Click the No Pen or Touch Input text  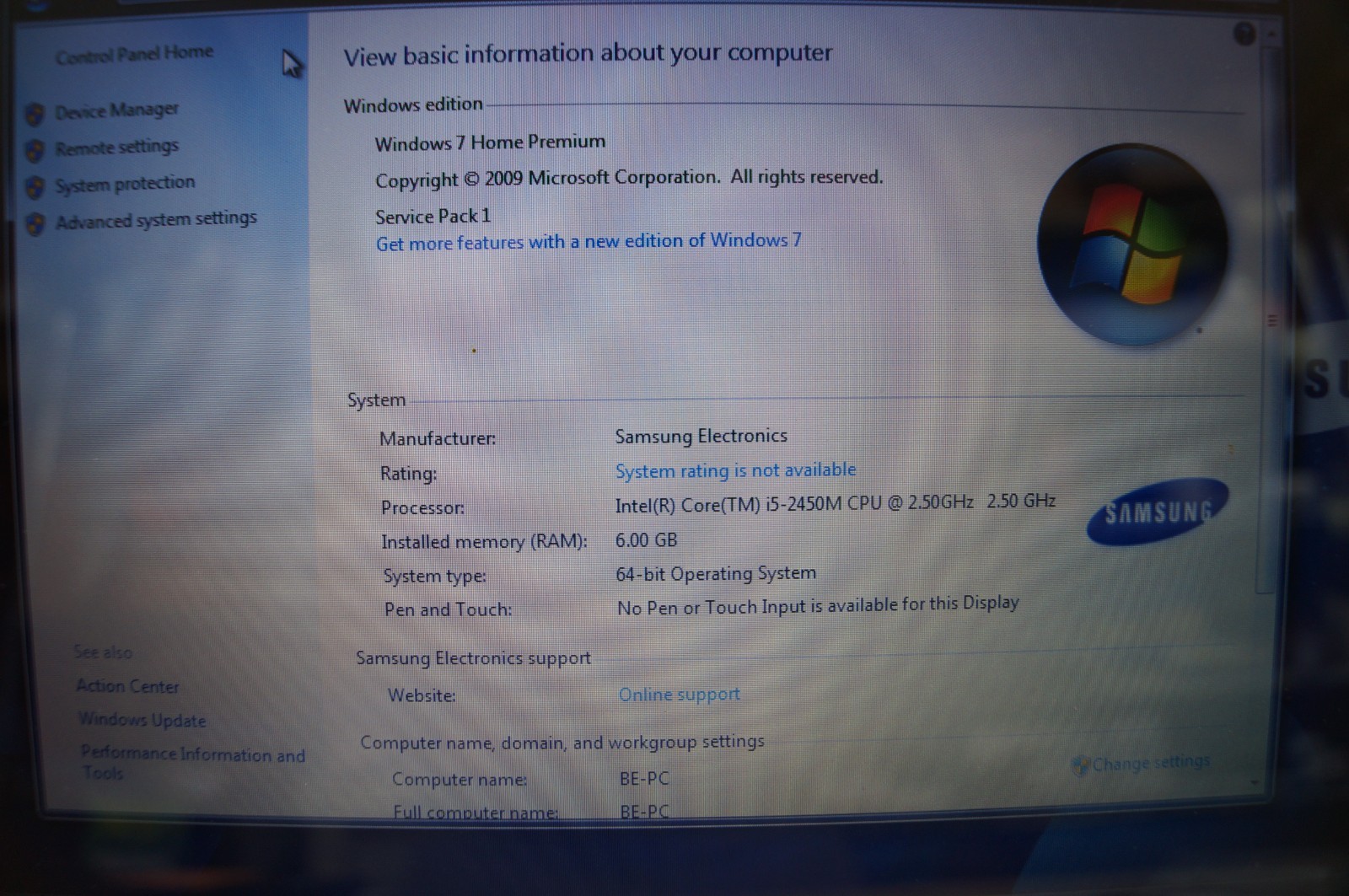point(818,606)
